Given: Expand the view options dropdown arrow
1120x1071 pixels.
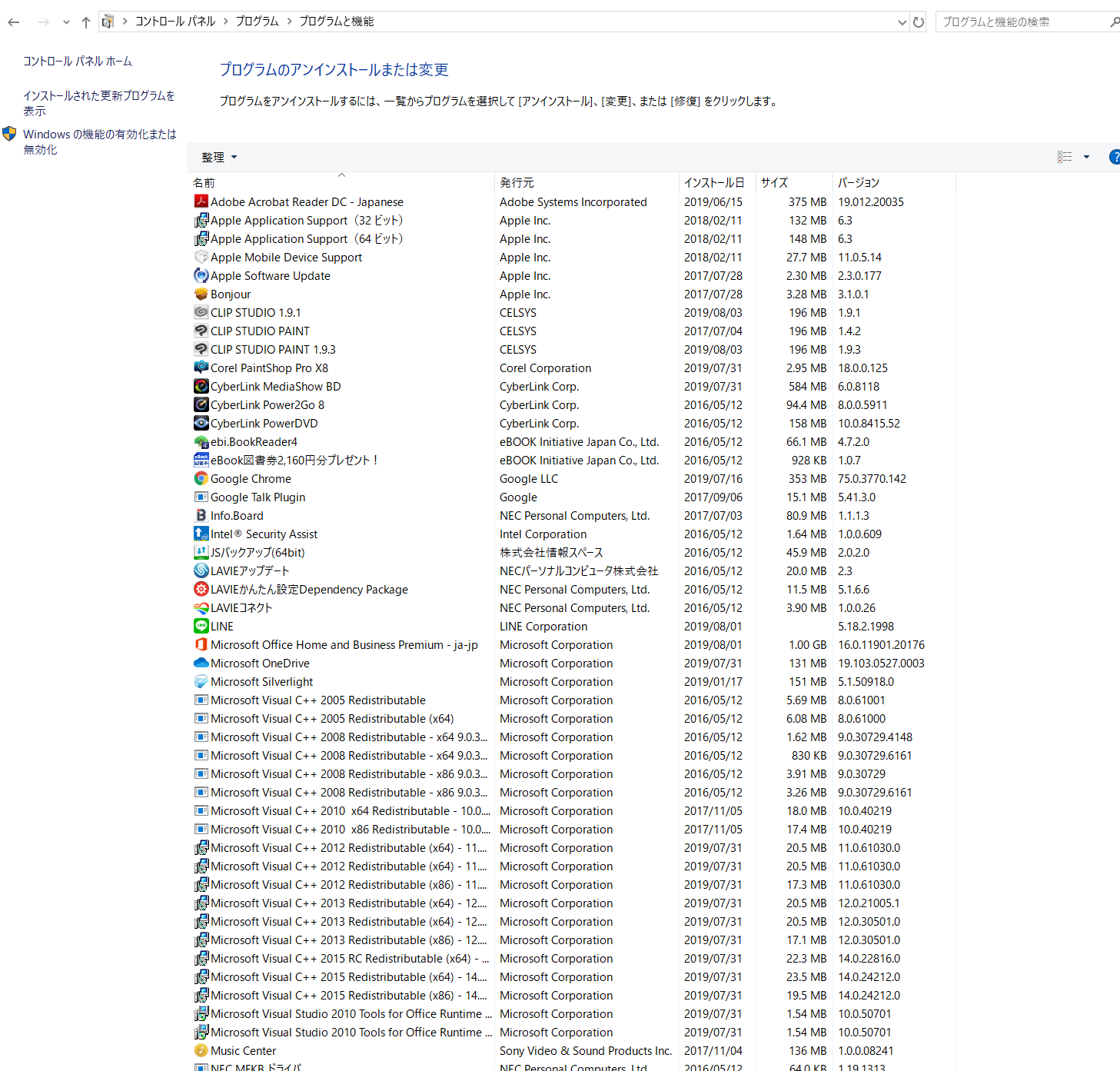Looking at the screenshot, I should (x=1086, y=157).
